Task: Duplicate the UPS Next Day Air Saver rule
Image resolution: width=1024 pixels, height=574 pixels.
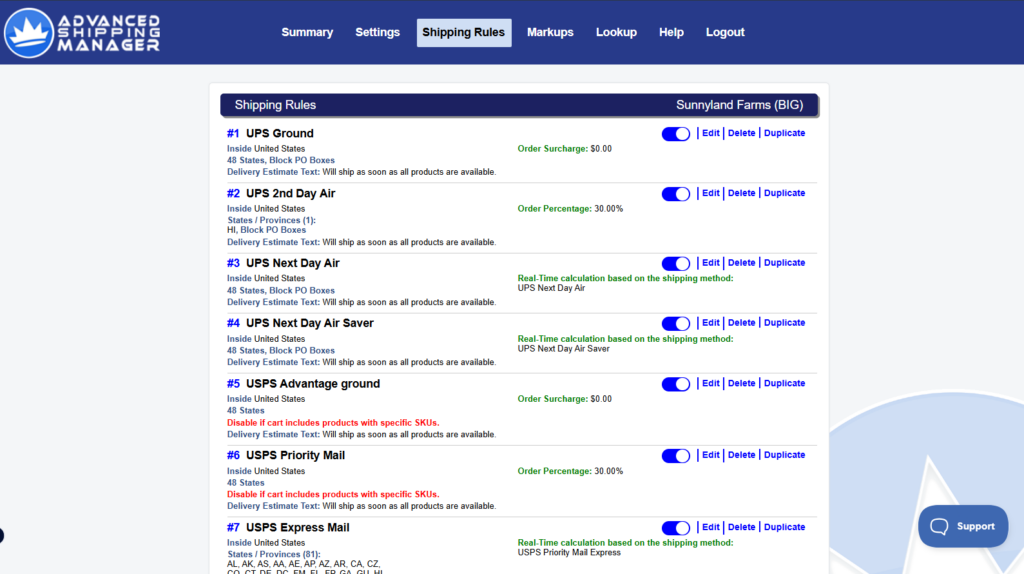Action: (784, 323)
